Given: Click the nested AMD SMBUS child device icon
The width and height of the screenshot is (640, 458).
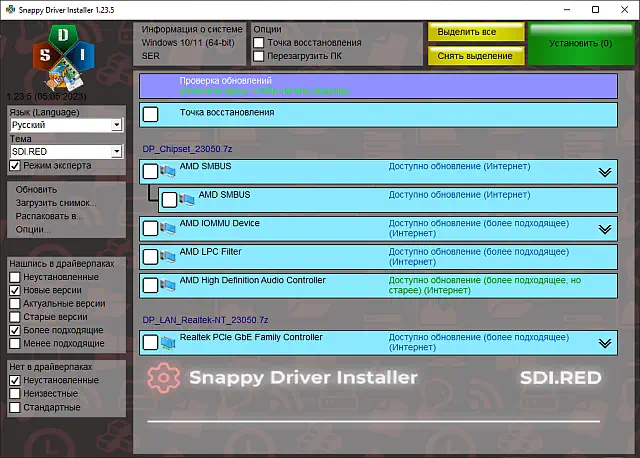Looking at the screenshot, I should coord(187,200).
